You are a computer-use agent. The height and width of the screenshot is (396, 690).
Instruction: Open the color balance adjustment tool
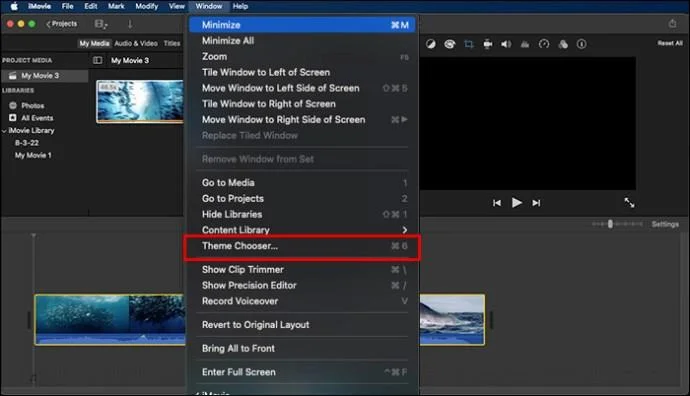coord(431,44)
